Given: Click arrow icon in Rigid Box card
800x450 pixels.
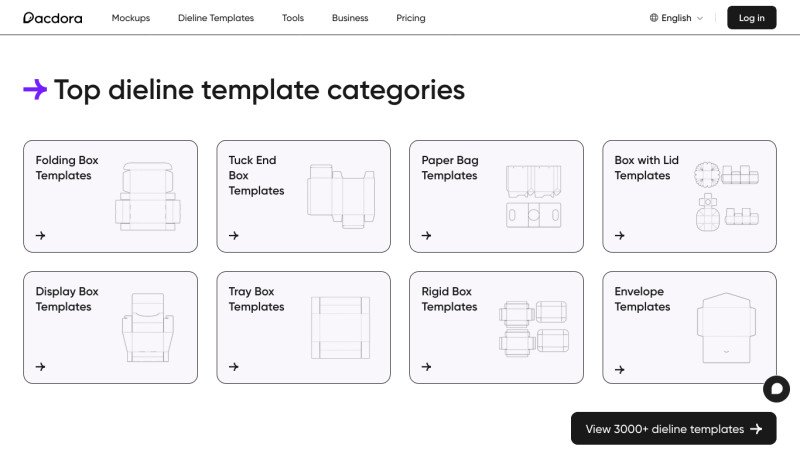Looking at the screenshot, I should pyautogui.click(x=427, y=367).
